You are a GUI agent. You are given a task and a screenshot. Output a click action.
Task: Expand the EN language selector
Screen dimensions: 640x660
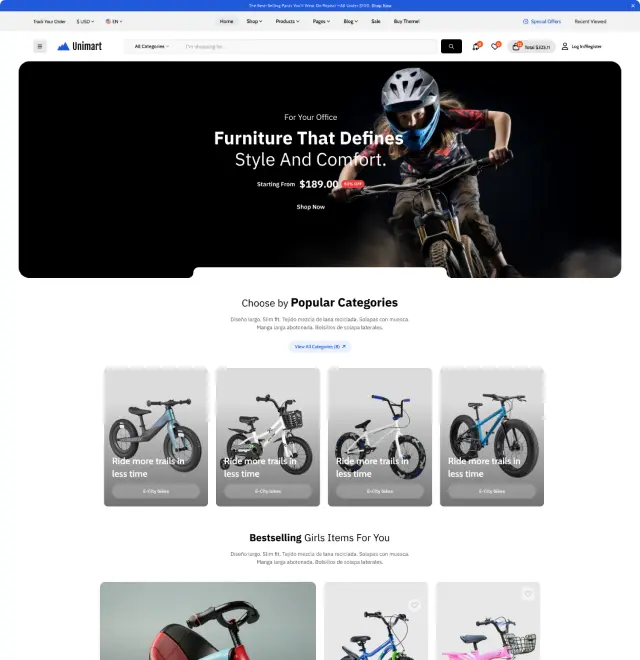[114, 21]
